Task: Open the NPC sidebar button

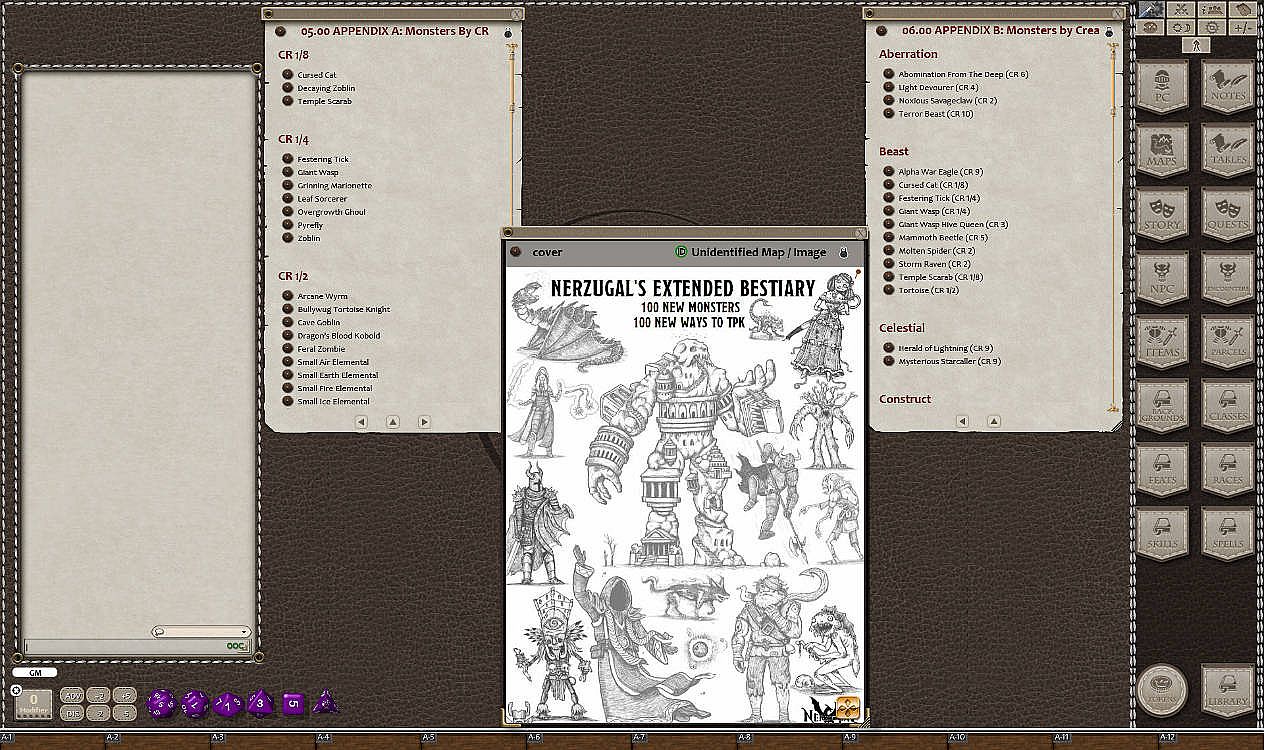Action: 1162,279
